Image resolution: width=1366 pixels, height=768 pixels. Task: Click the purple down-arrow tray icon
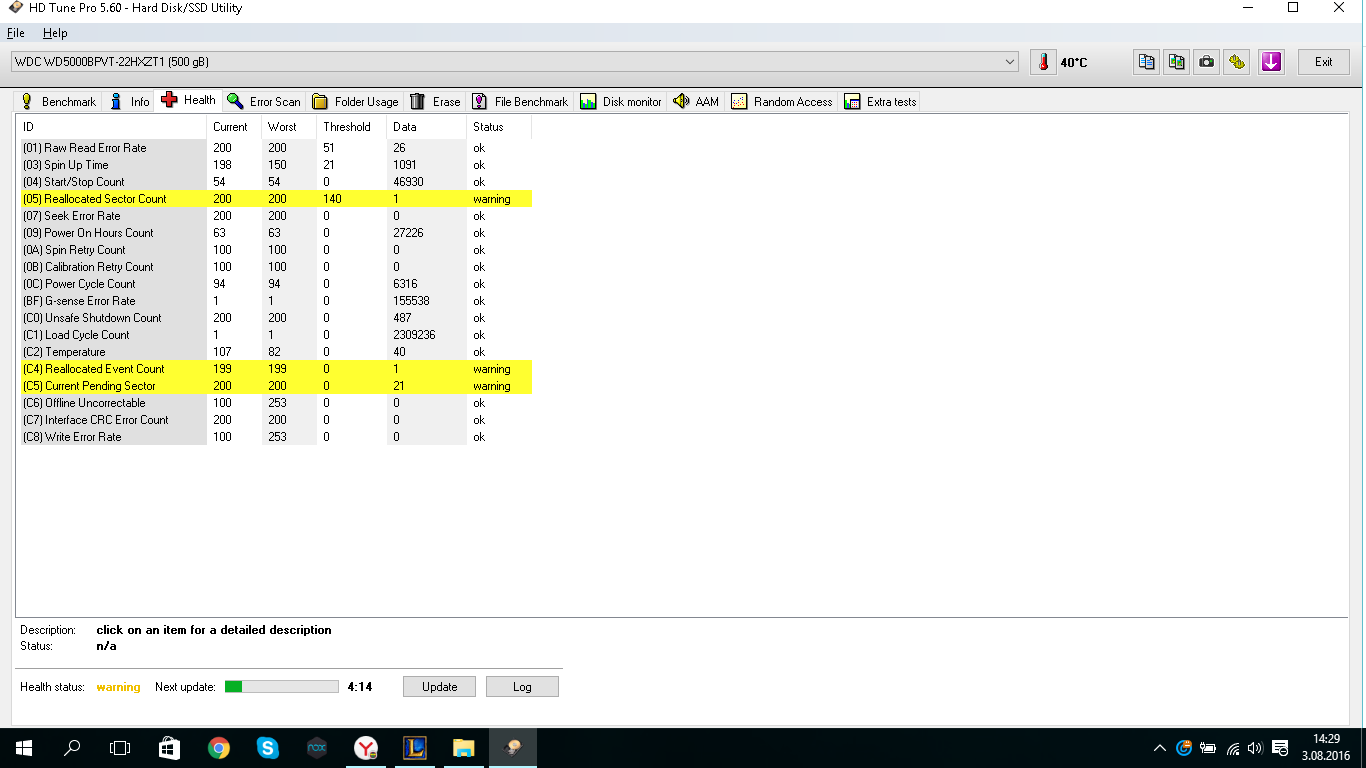1271,62
